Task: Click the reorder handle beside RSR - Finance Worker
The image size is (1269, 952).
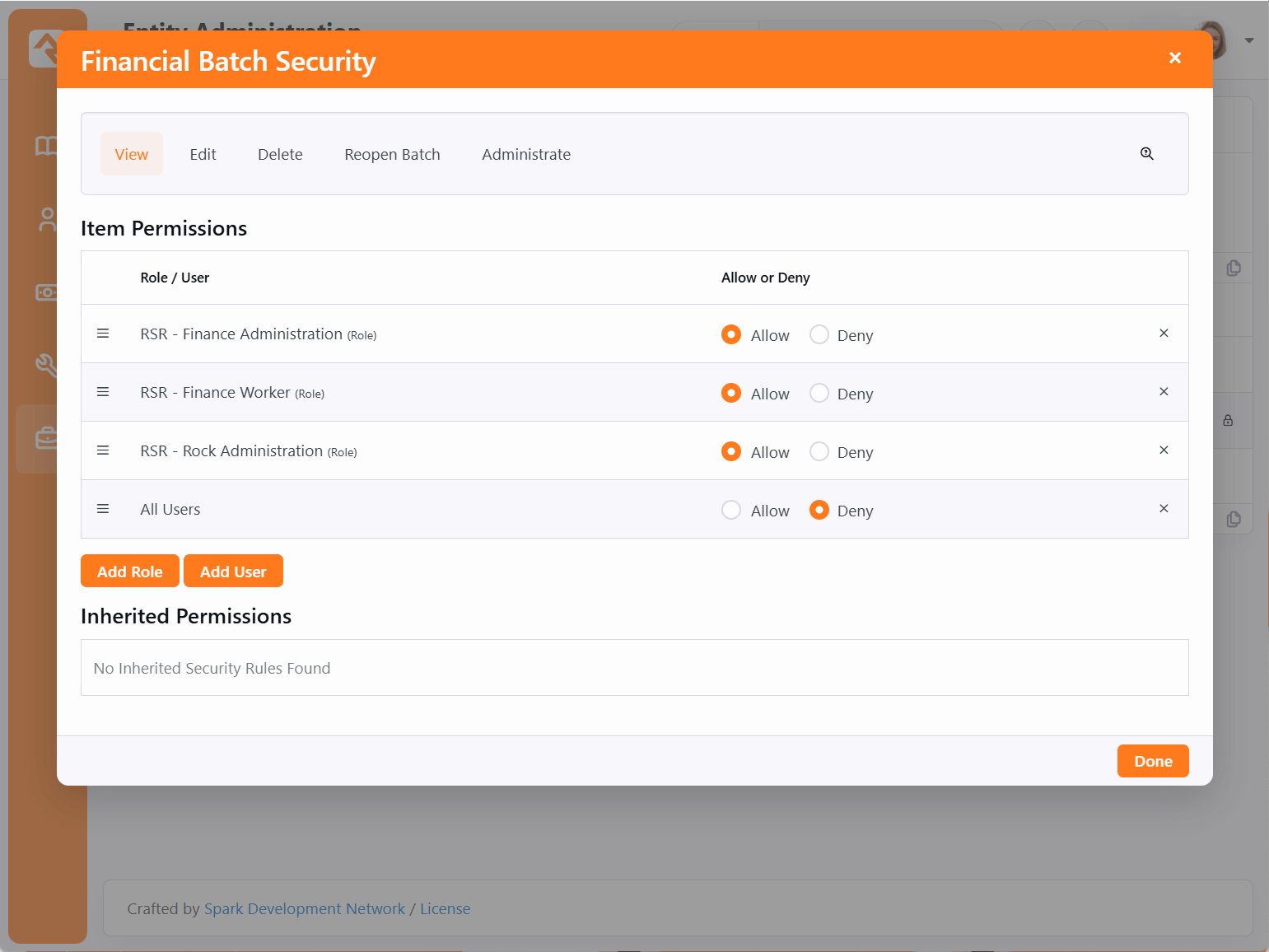Action: coord(103,392)
